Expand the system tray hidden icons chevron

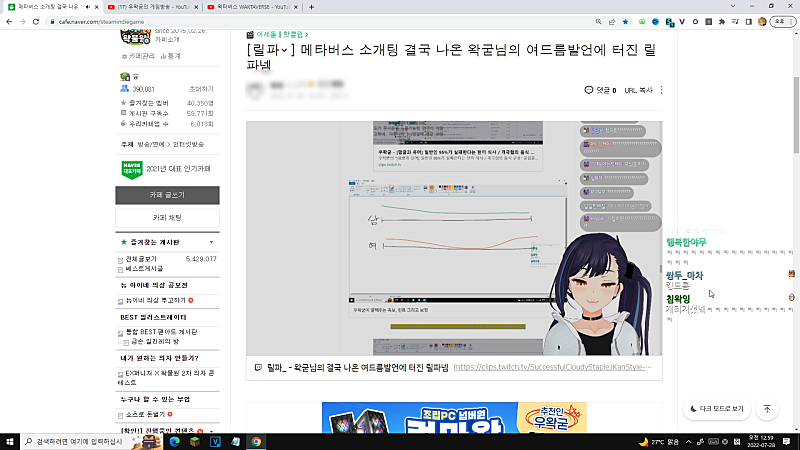(x=688, y=442)
